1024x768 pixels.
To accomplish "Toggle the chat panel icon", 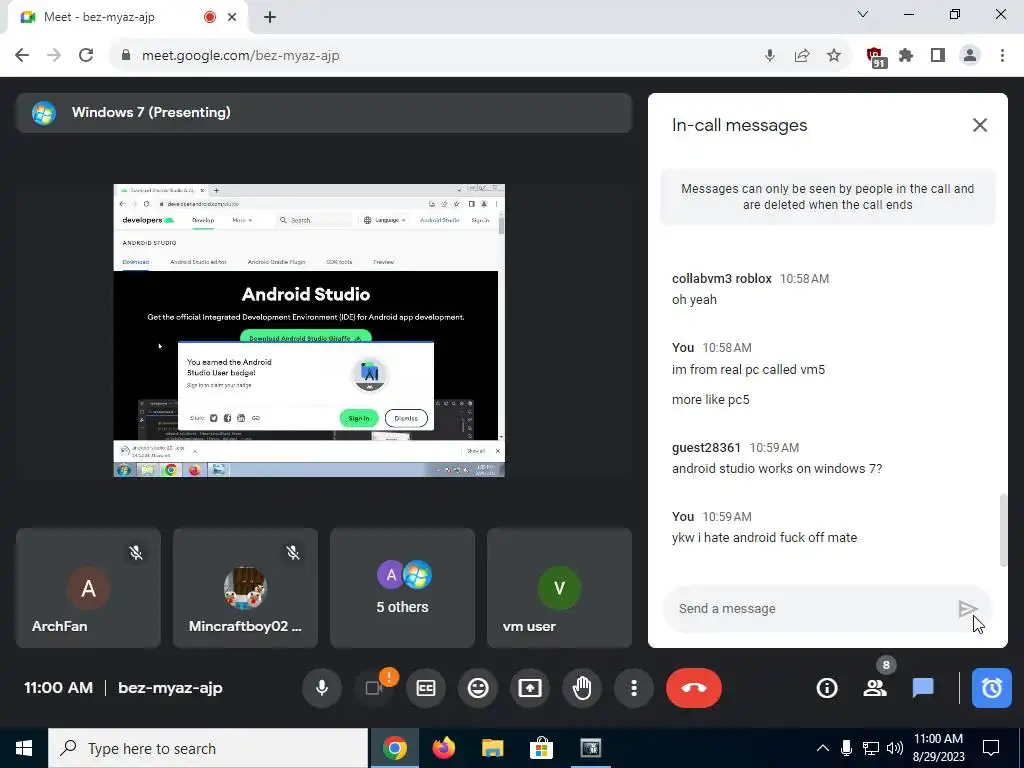I will [923, 688].
